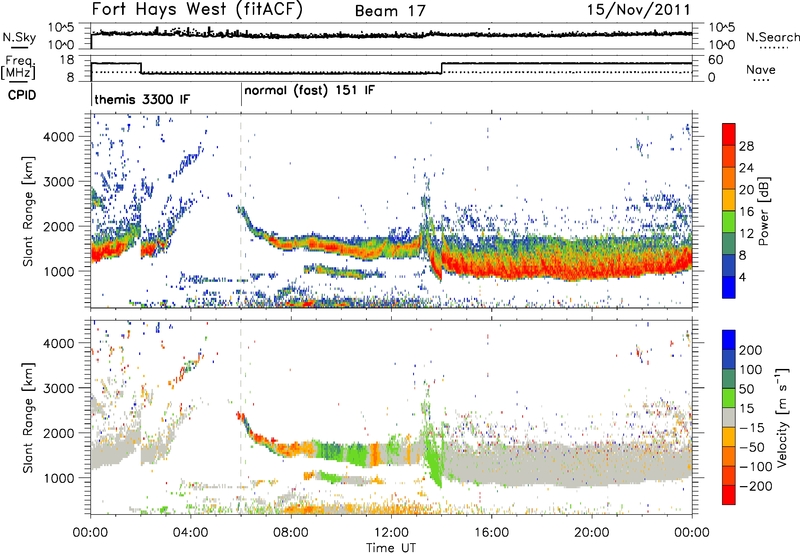Click the '4000' tick on the power panel axis
800x554 pixels.
[59, 137]
